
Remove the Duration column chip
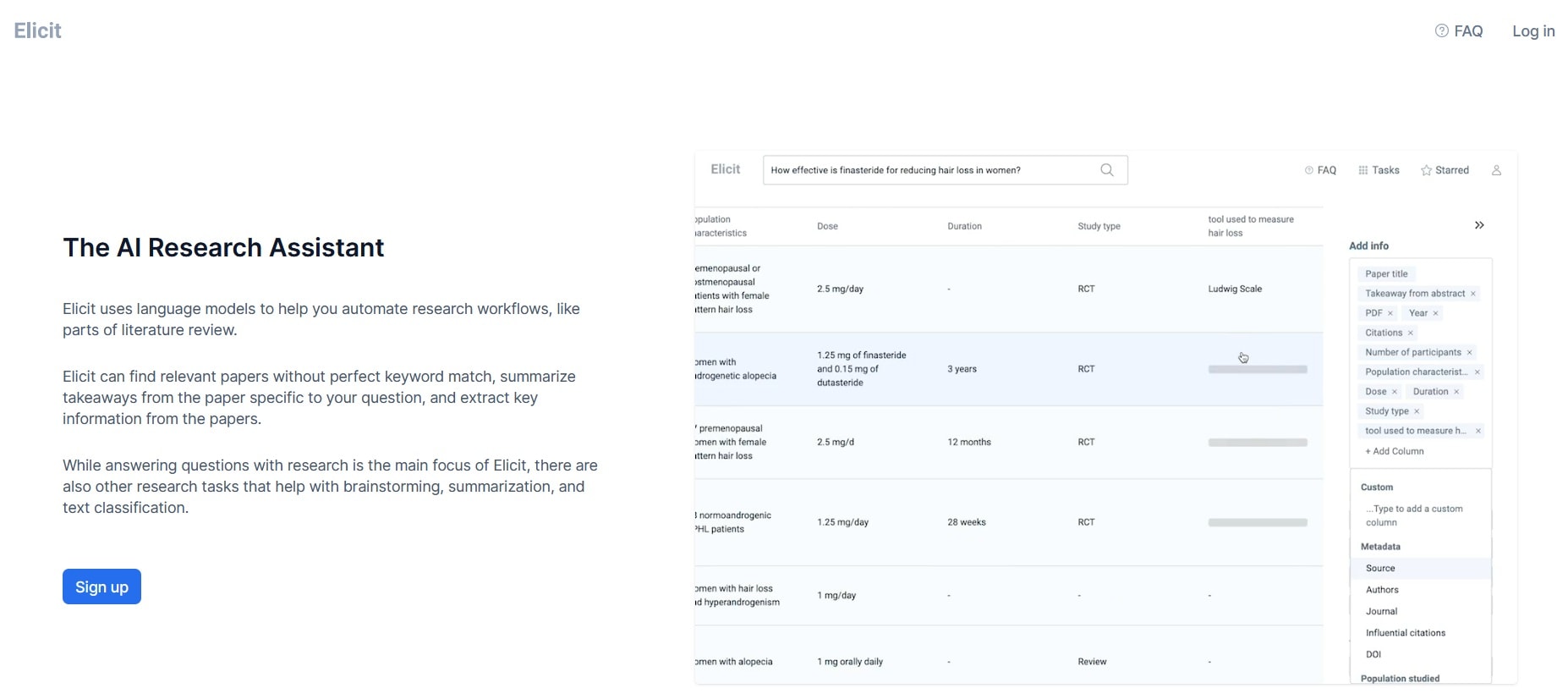coord(1456,391)
